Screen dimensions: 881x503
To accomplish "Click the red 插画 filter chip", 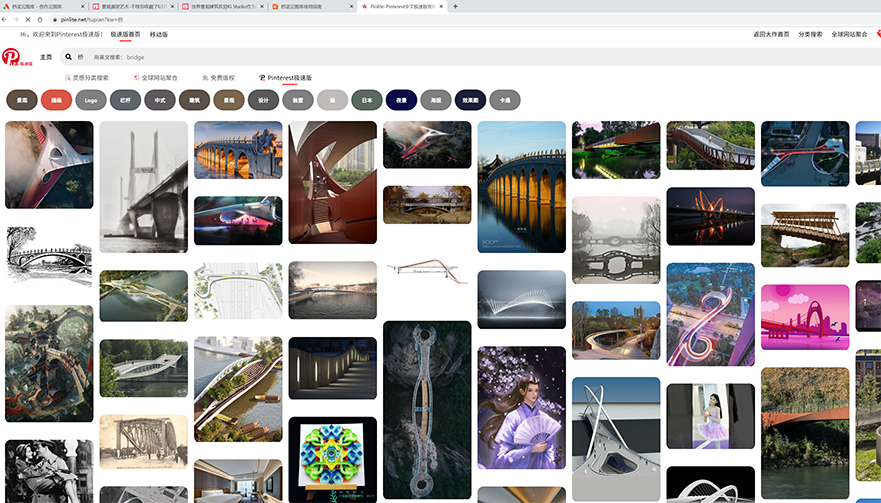I will point(56,100).
